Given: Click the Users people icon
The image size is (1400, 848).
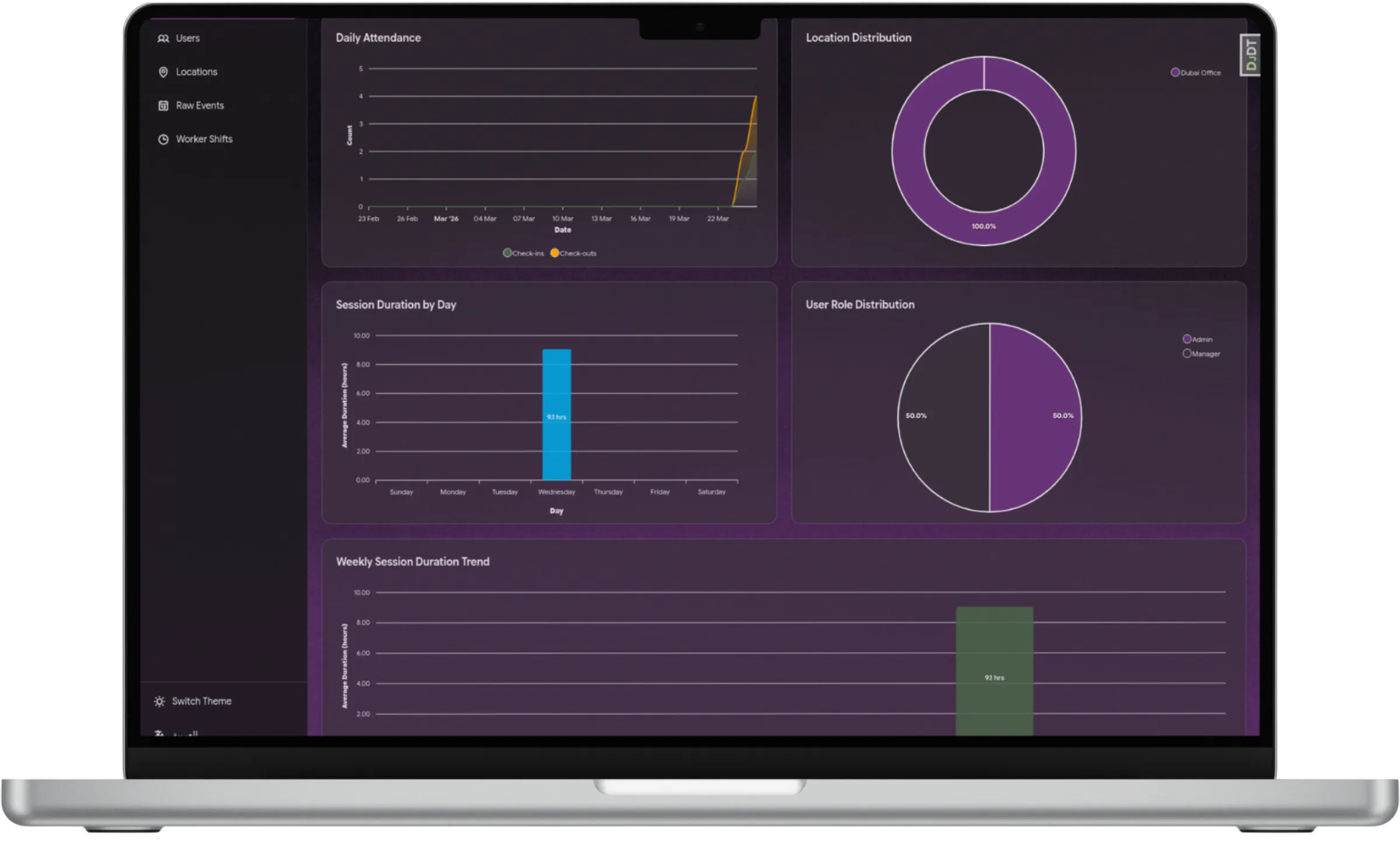Looking at the screenshot, I should coord(163,38).
